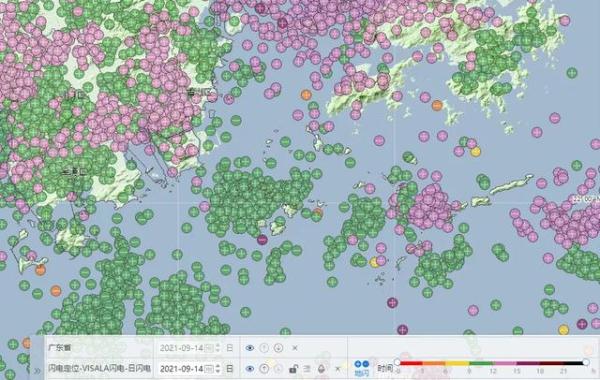Step the lightning layer date spinner

pos(218,369)
